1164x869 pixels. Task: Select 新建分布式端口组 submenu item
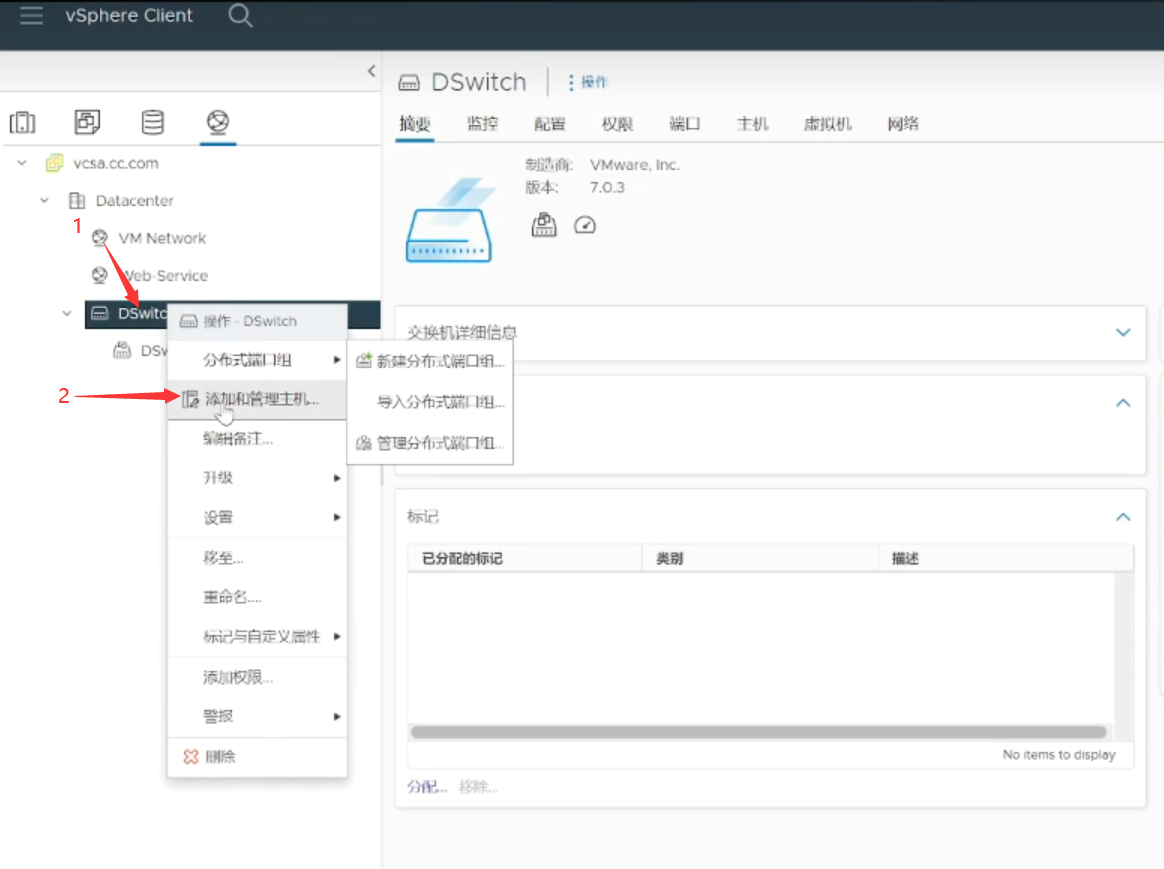click(x=431, y=361)
